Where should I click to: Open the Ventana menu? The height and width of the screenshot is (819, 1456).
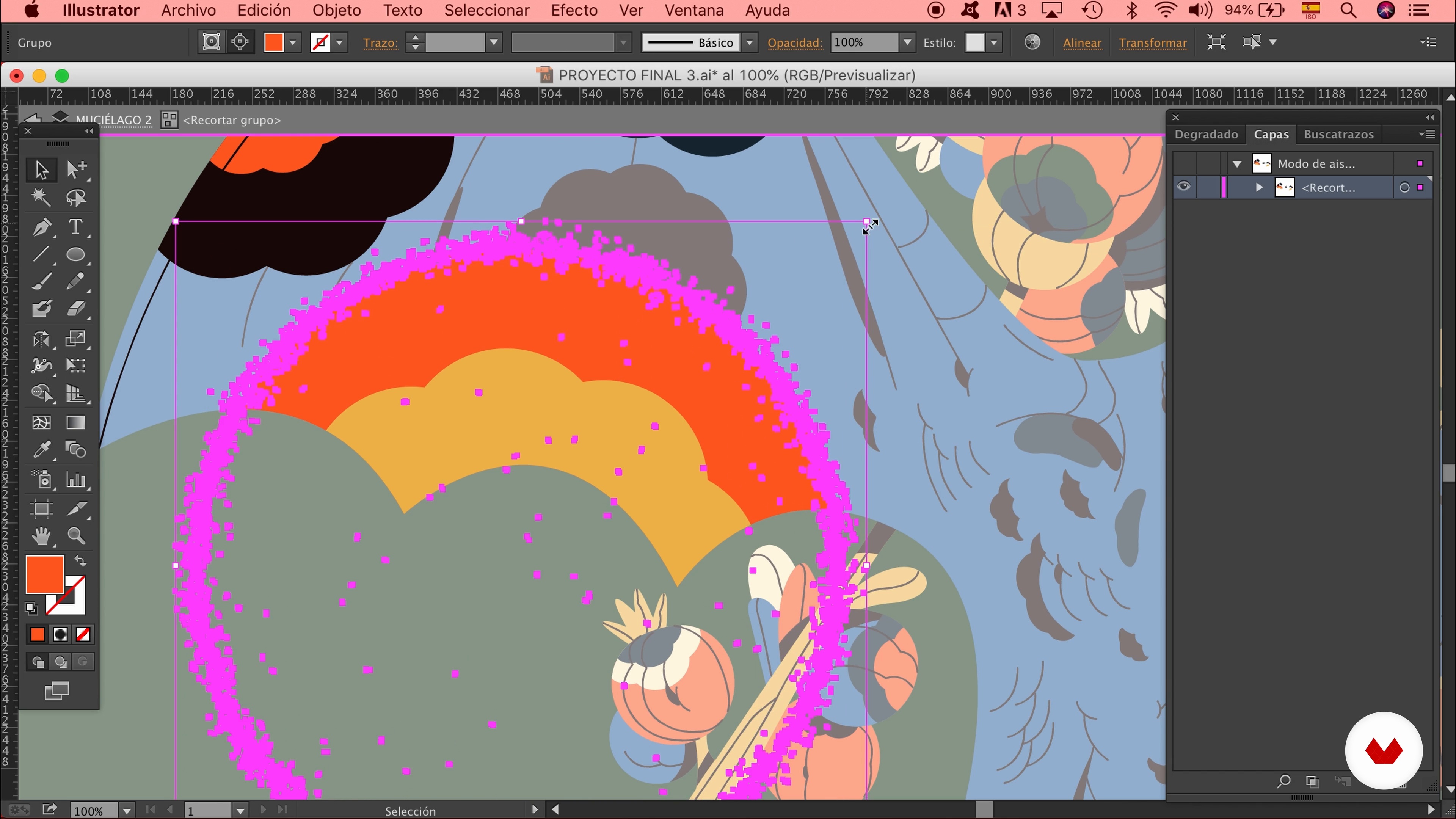pyautogui.click(x=693, y=10)
